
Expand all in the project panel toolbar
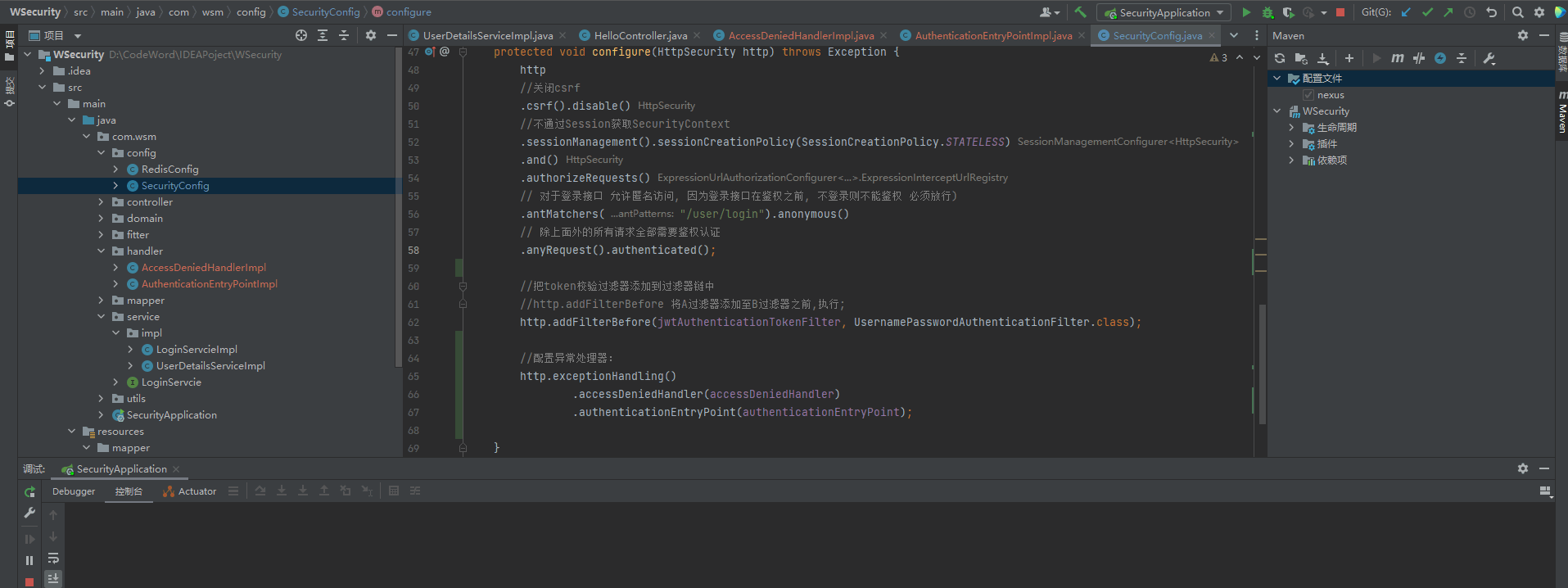tap(323, 35)
